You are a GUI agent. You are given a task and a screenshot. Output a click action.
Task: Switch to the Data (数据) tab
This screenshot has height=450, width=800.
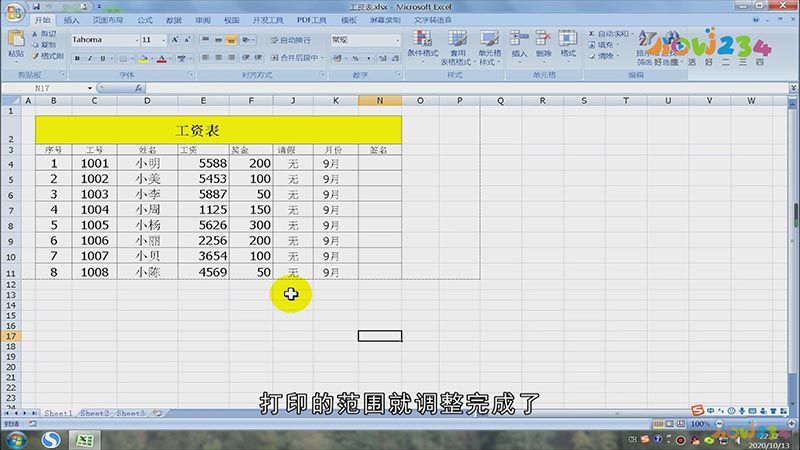(x=173, y=20)
